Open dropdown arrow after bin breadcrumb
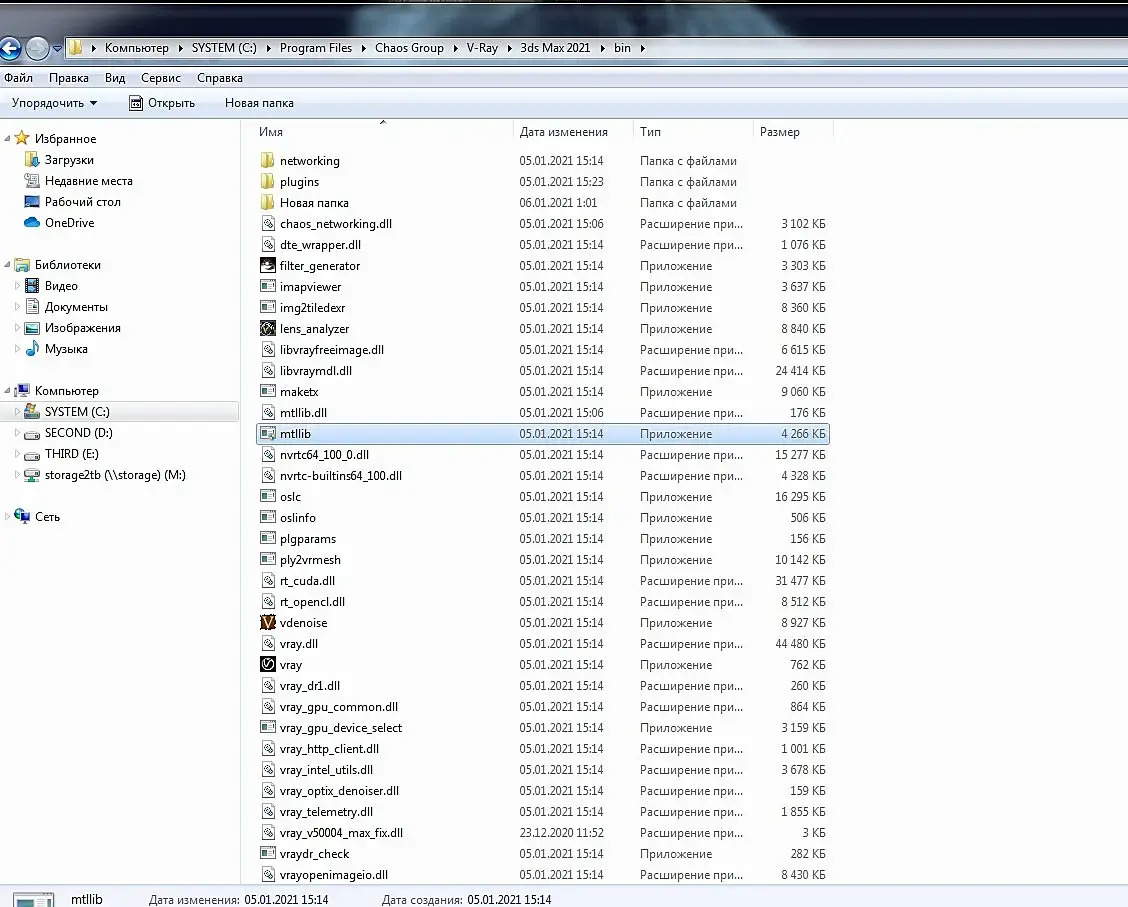 (x=642, y=48)
